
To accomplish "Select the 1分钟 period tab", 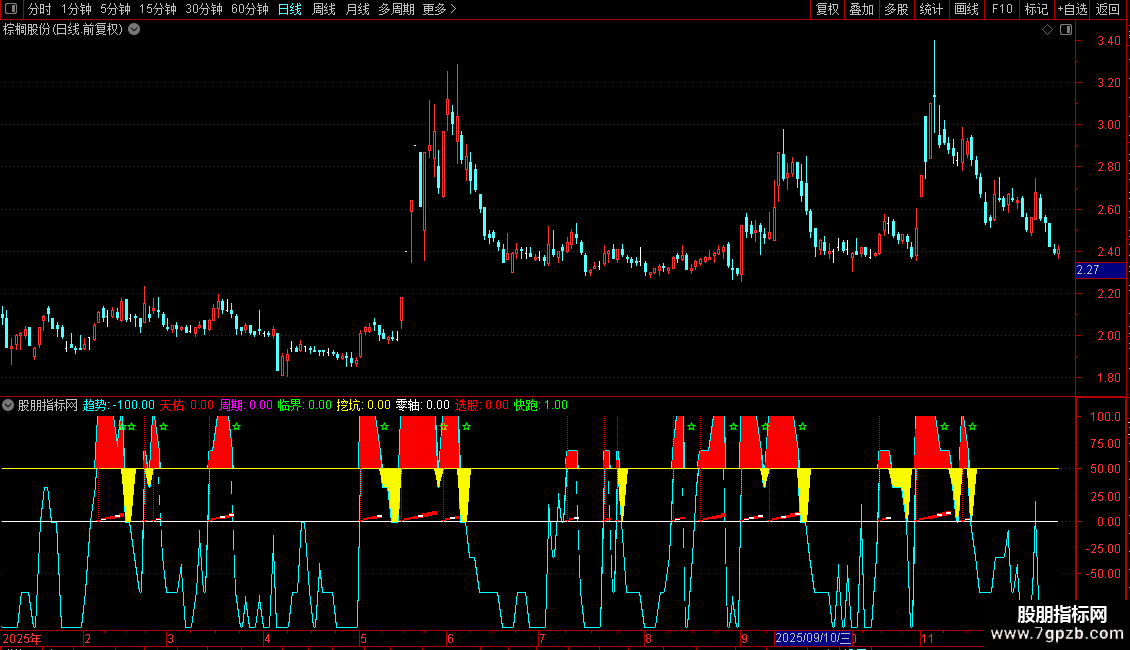I will 76,9.
